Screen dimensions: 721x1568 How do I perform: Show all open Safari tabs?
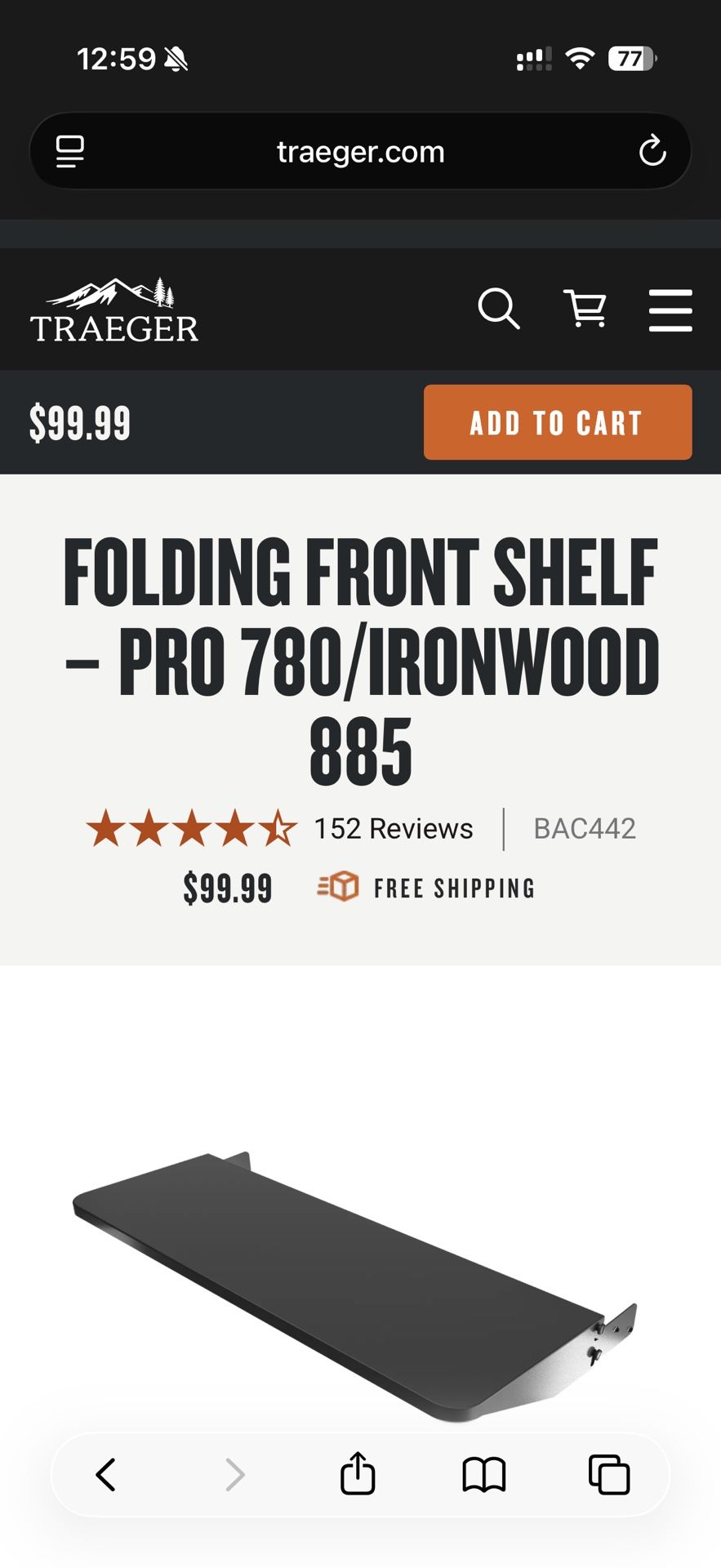point(609,1475)
